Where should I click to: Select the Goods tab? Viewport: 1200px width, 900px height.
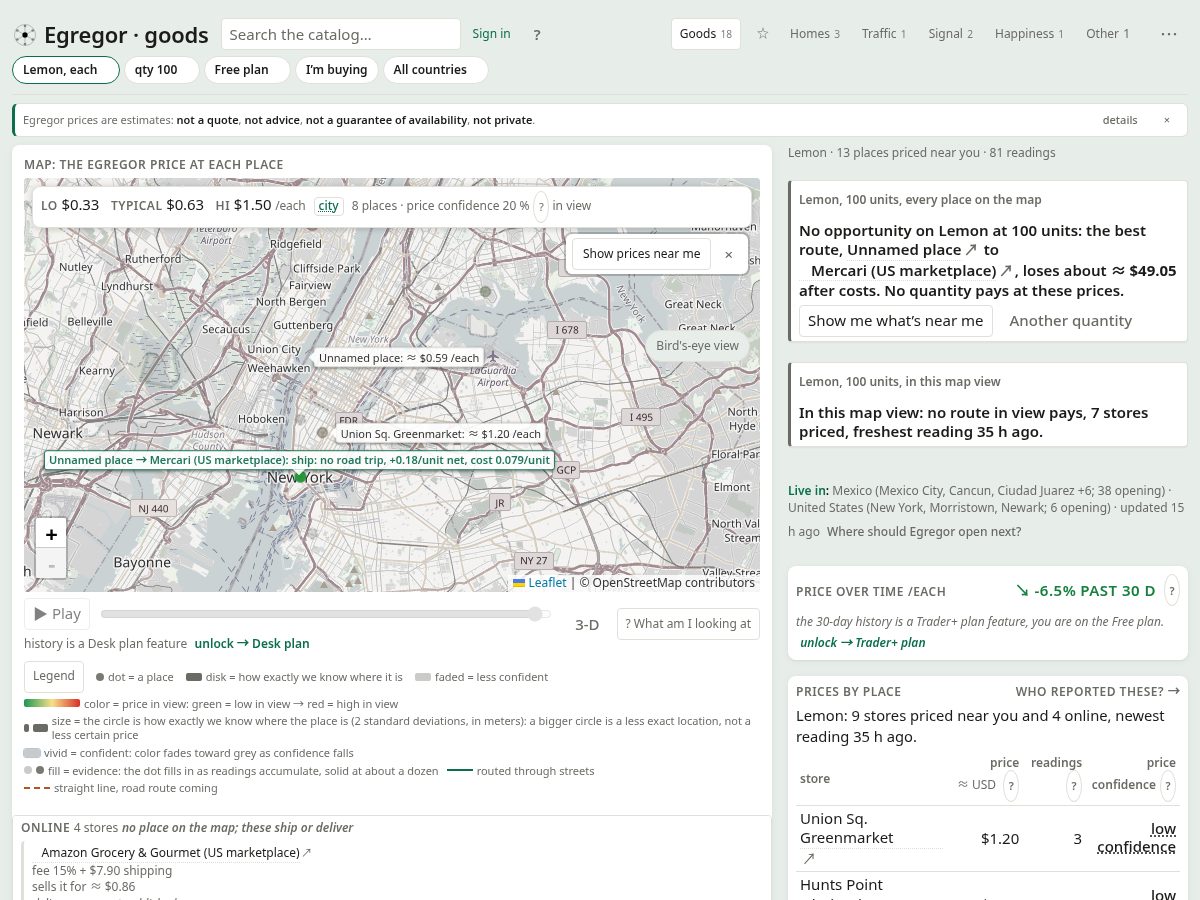[x=706, y=34]
